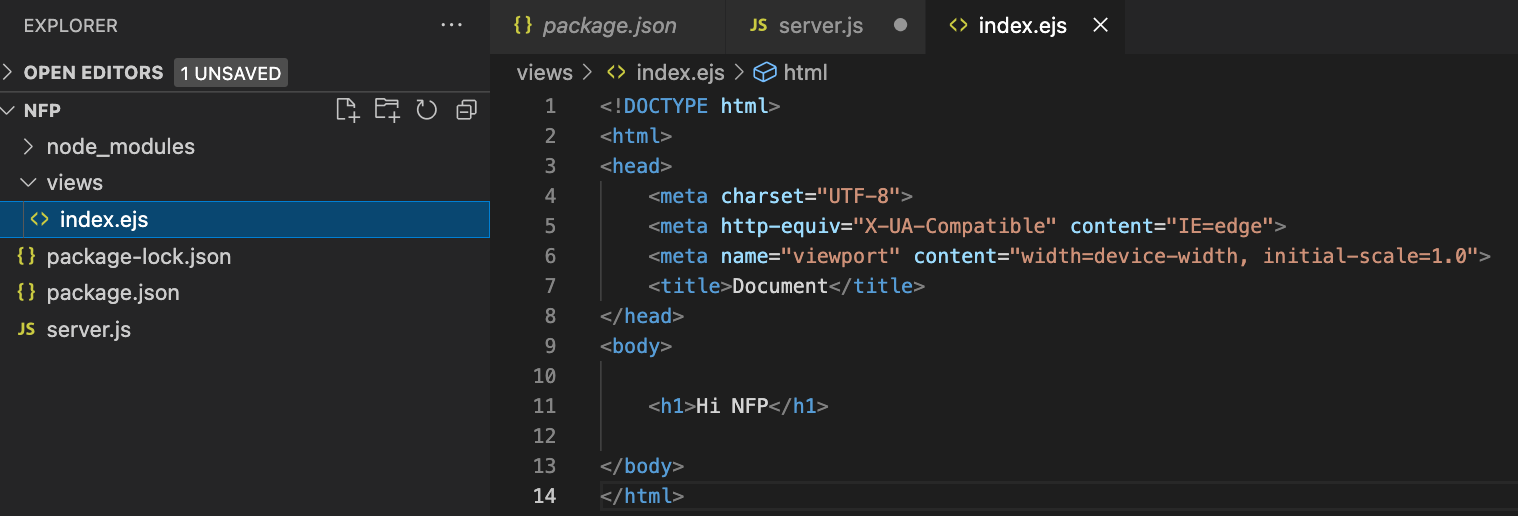Image resolution: width=1518 pixels, height=516 pixels.
Task: Click the 1 UNSAVED badge
Action: coord(231,72)
